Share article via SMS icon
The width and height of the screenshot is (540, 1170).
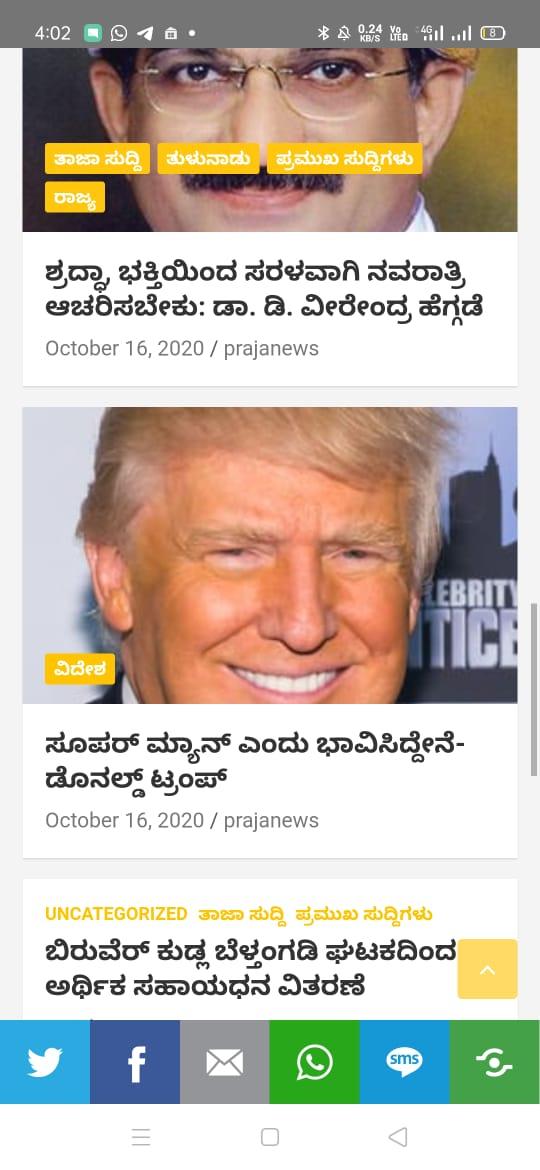pyautogui.click(x=404, y=1062)
